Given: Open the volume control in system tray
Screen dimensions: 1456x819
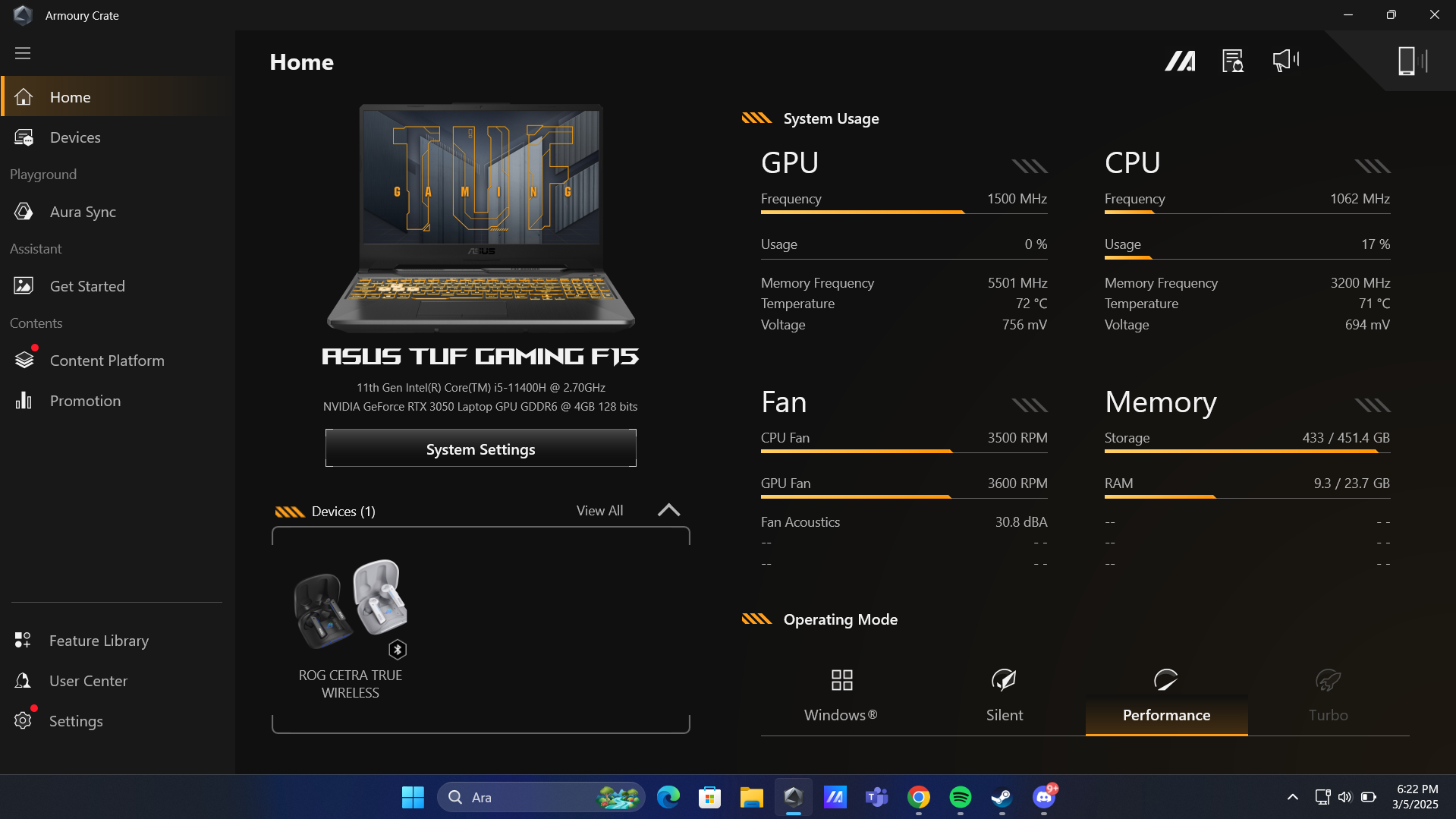Looking at the screenshot, I should 1345,797.
